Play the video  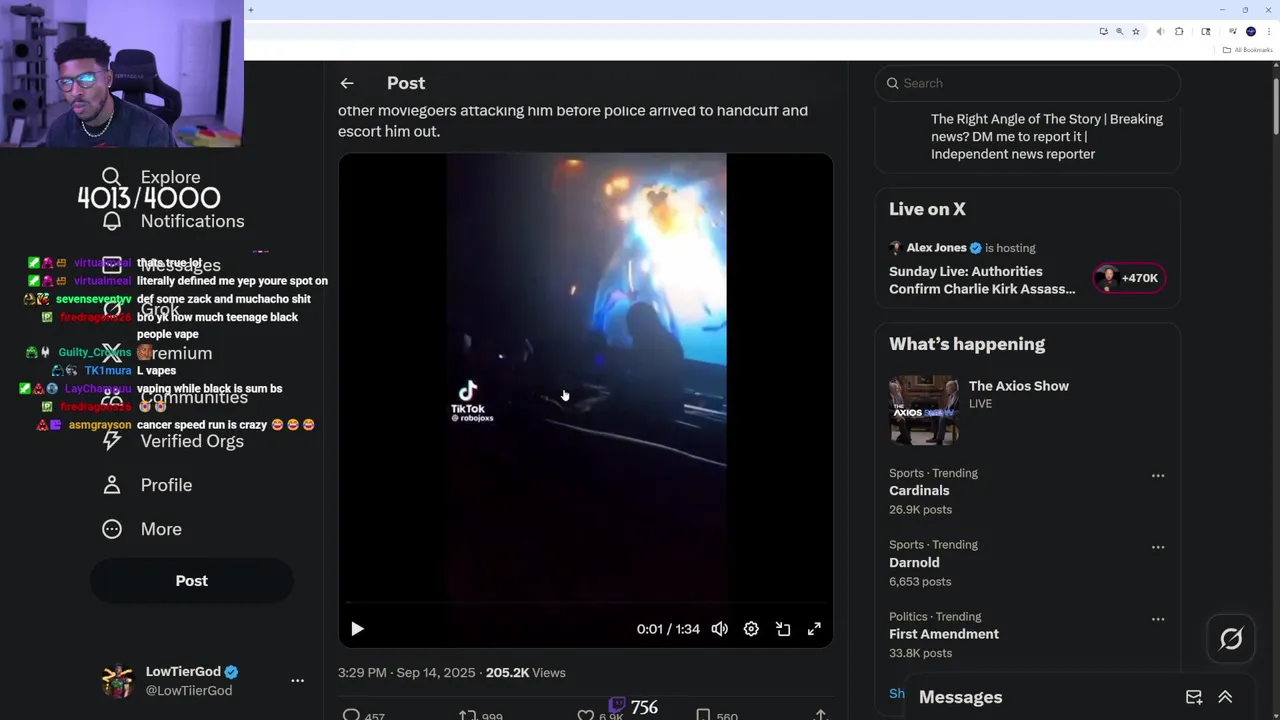[357, 629]
